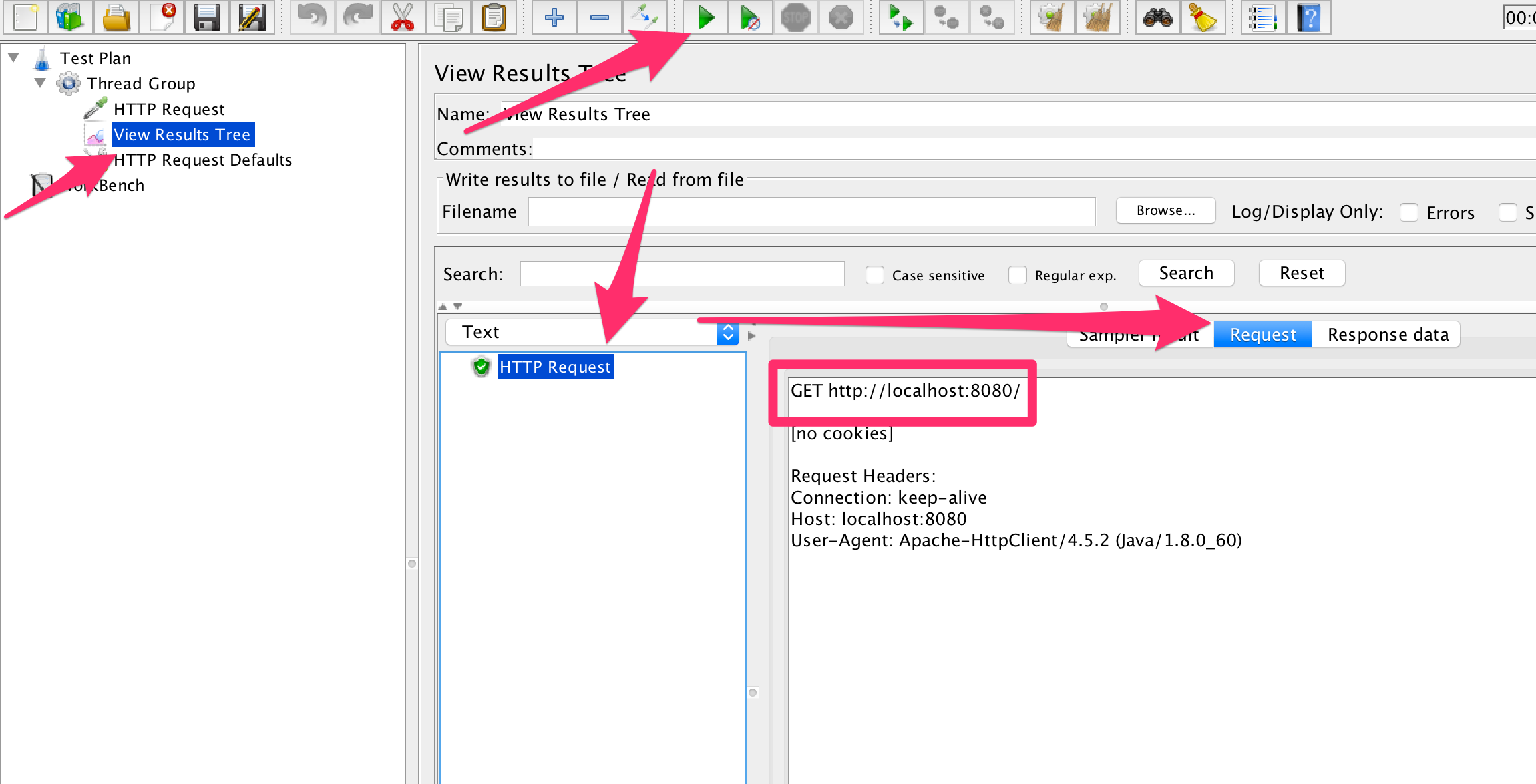Click the text "Request Headers:"
This screenshot has width=1536, height=784.
863,476
